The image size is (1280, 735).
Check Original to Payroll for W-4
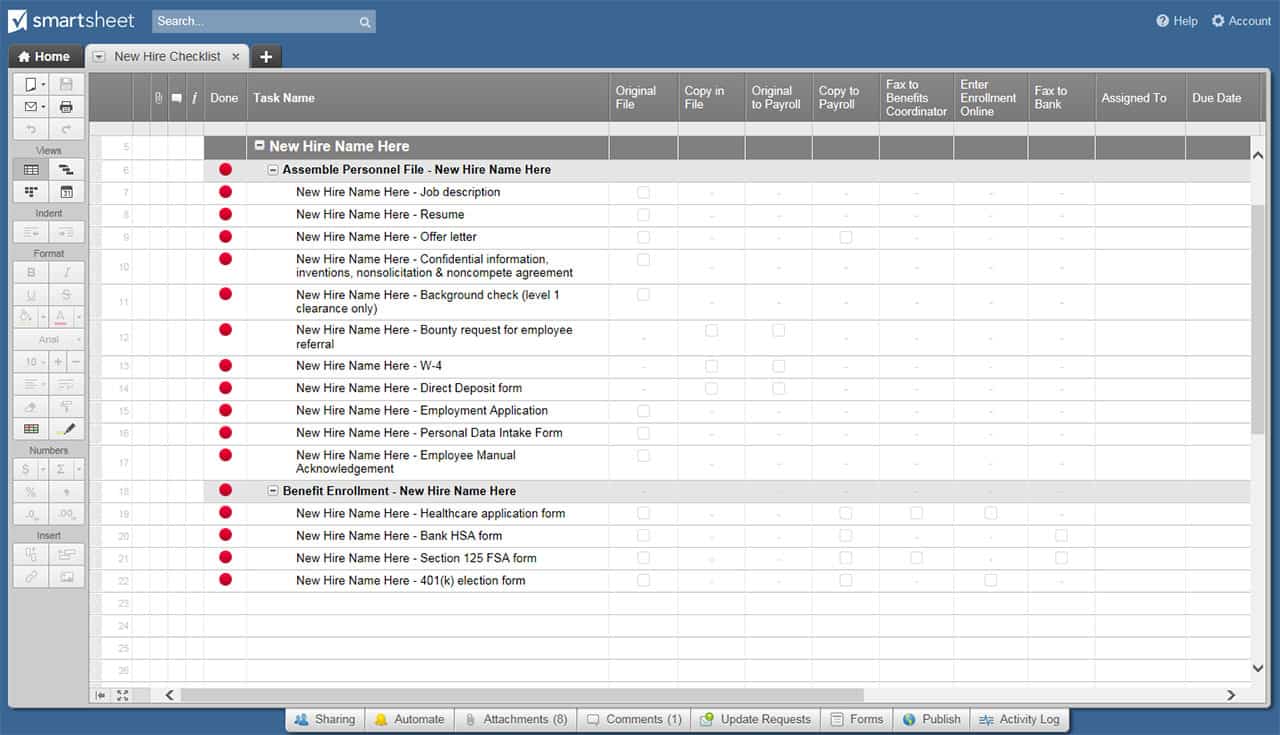point(778,366)
